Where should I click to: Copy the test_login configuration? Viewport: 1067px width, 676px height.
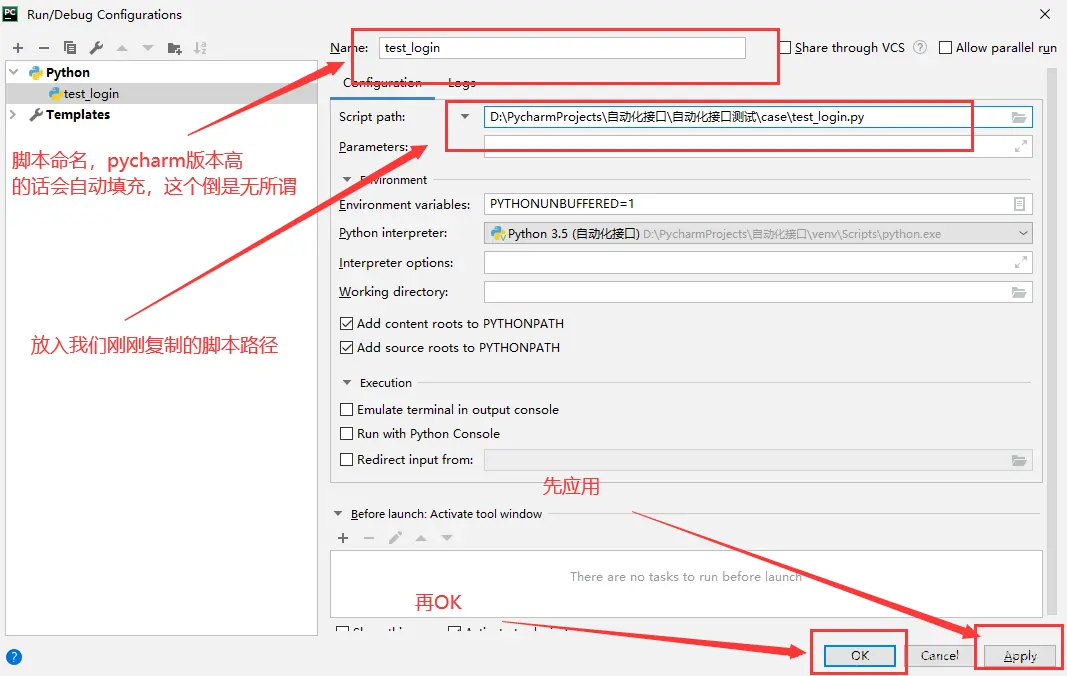71,47
